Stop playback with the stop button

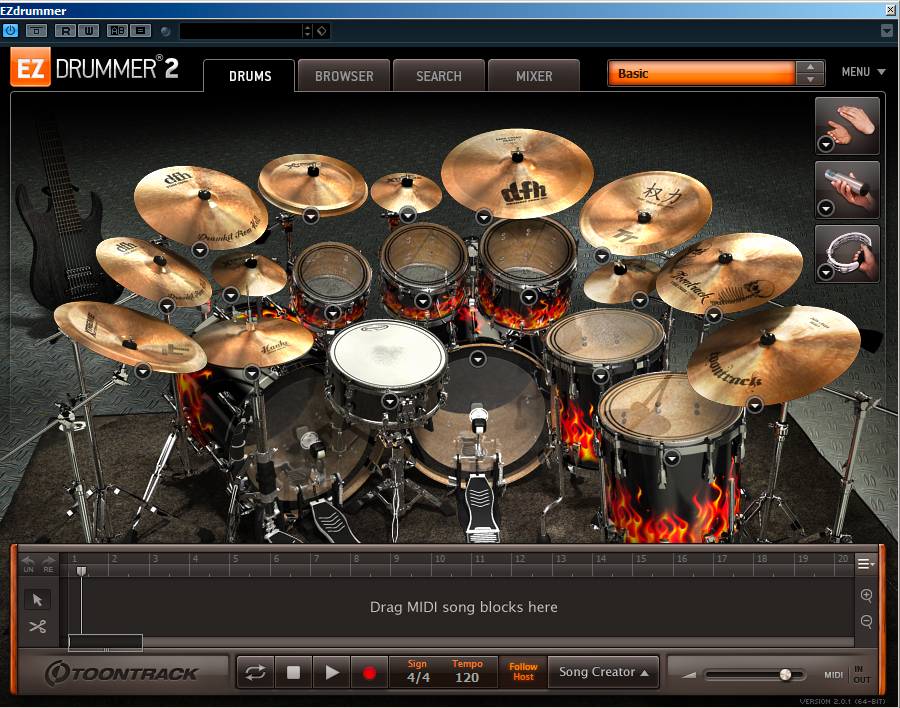pyautogui.click(x=293, y=672)
